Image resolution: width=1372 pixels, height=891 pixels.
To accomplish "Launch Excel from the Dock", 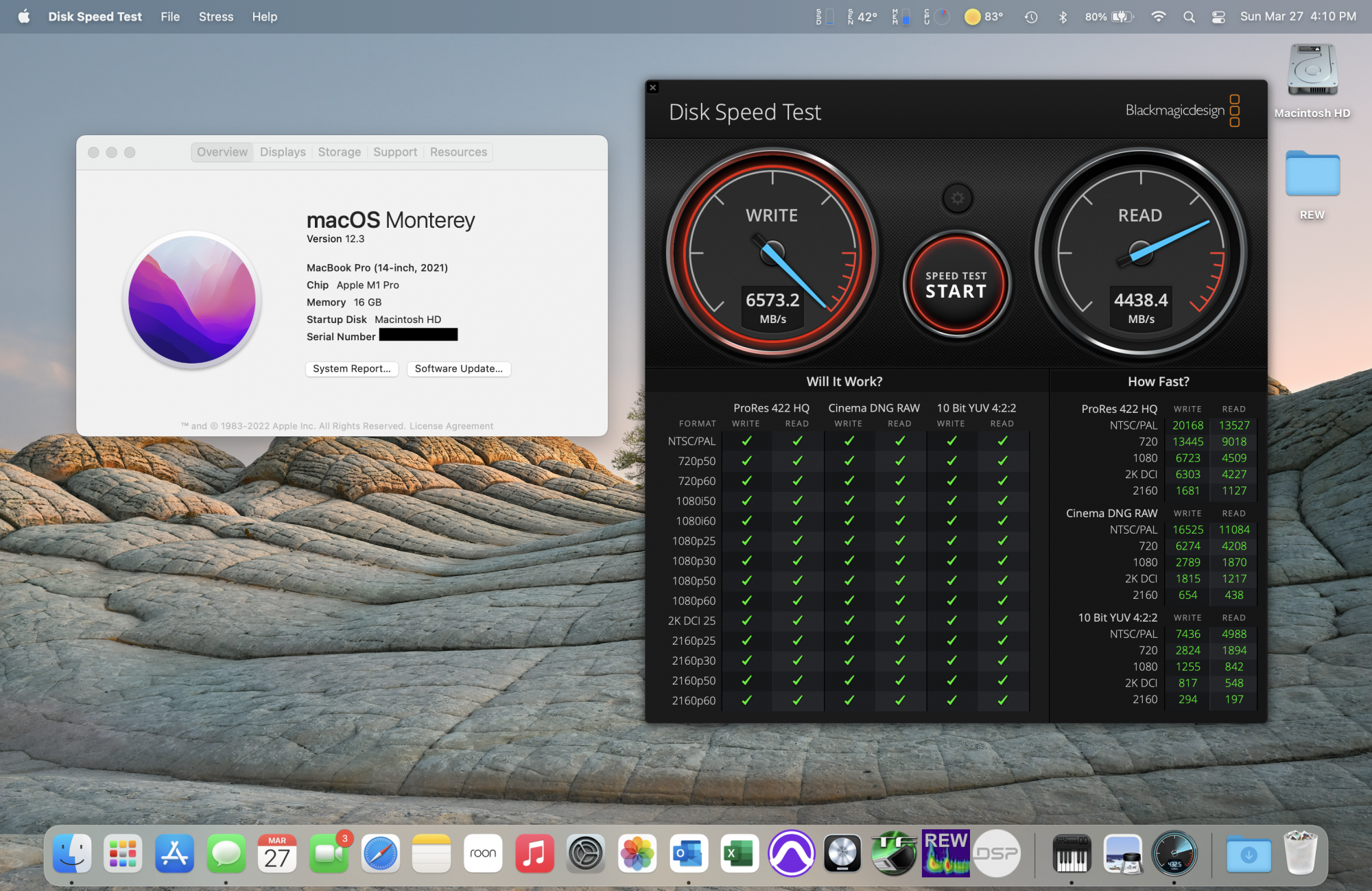I will click(740, 853).
